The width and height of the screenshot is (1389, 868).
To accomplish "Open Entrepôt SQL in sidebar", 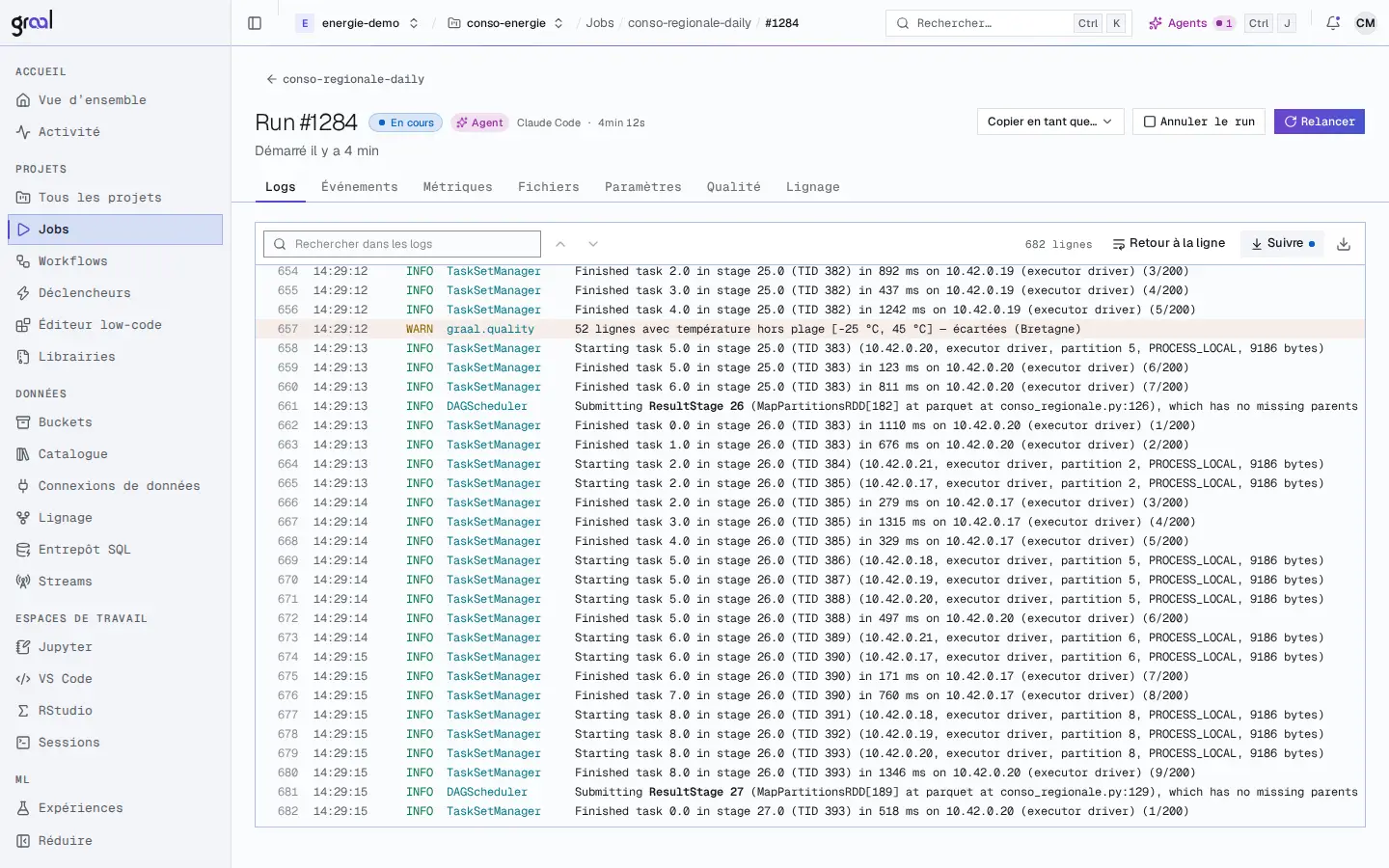I will (x=115, y=550).
